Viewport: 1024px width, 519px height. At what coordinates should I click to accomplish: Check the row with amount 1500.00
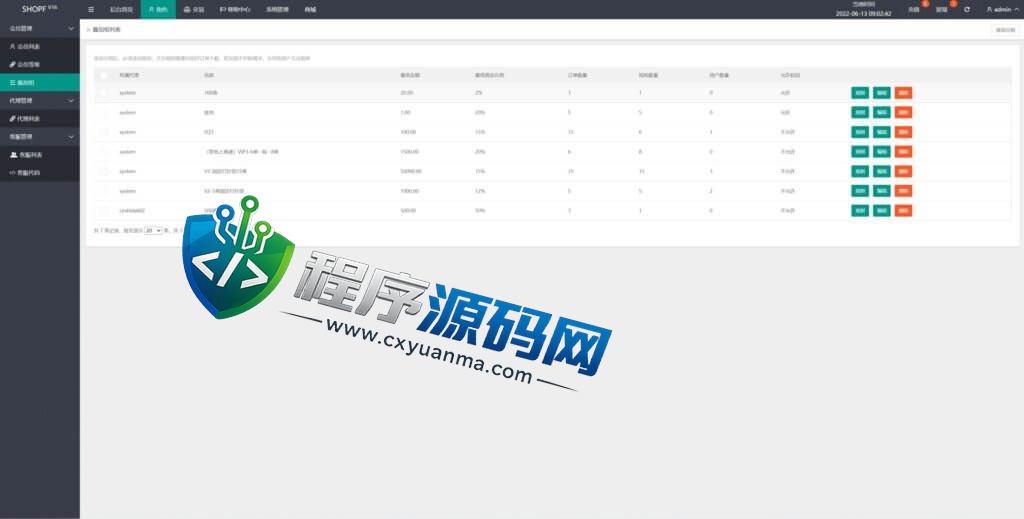click(x=103, y=151)
